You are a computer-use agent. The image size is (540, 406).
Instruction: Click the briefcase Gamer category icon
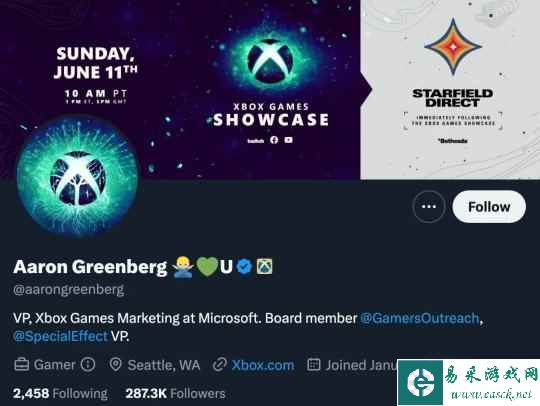click(x=21, y=365)
